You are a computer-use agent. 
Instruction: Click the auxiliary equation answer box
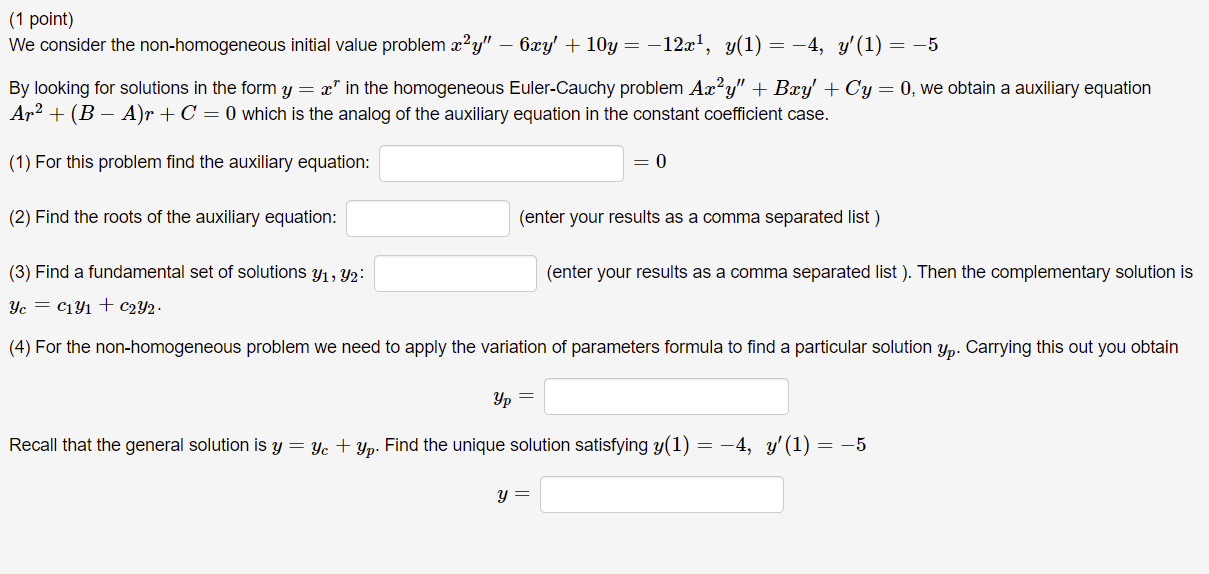tap(501, 163)
